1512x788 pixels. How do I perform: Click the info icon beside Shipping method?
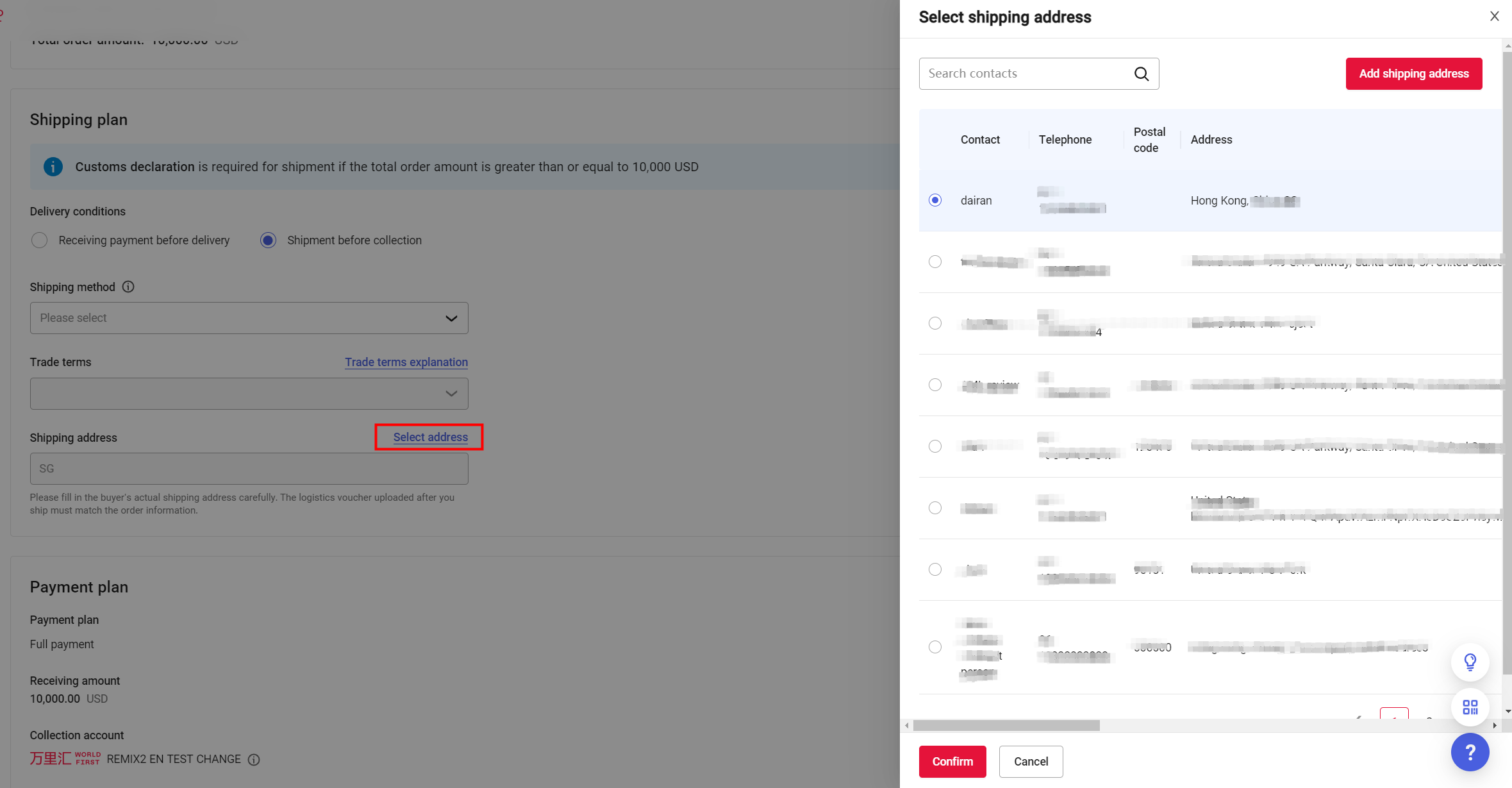(x=128, y=287)
